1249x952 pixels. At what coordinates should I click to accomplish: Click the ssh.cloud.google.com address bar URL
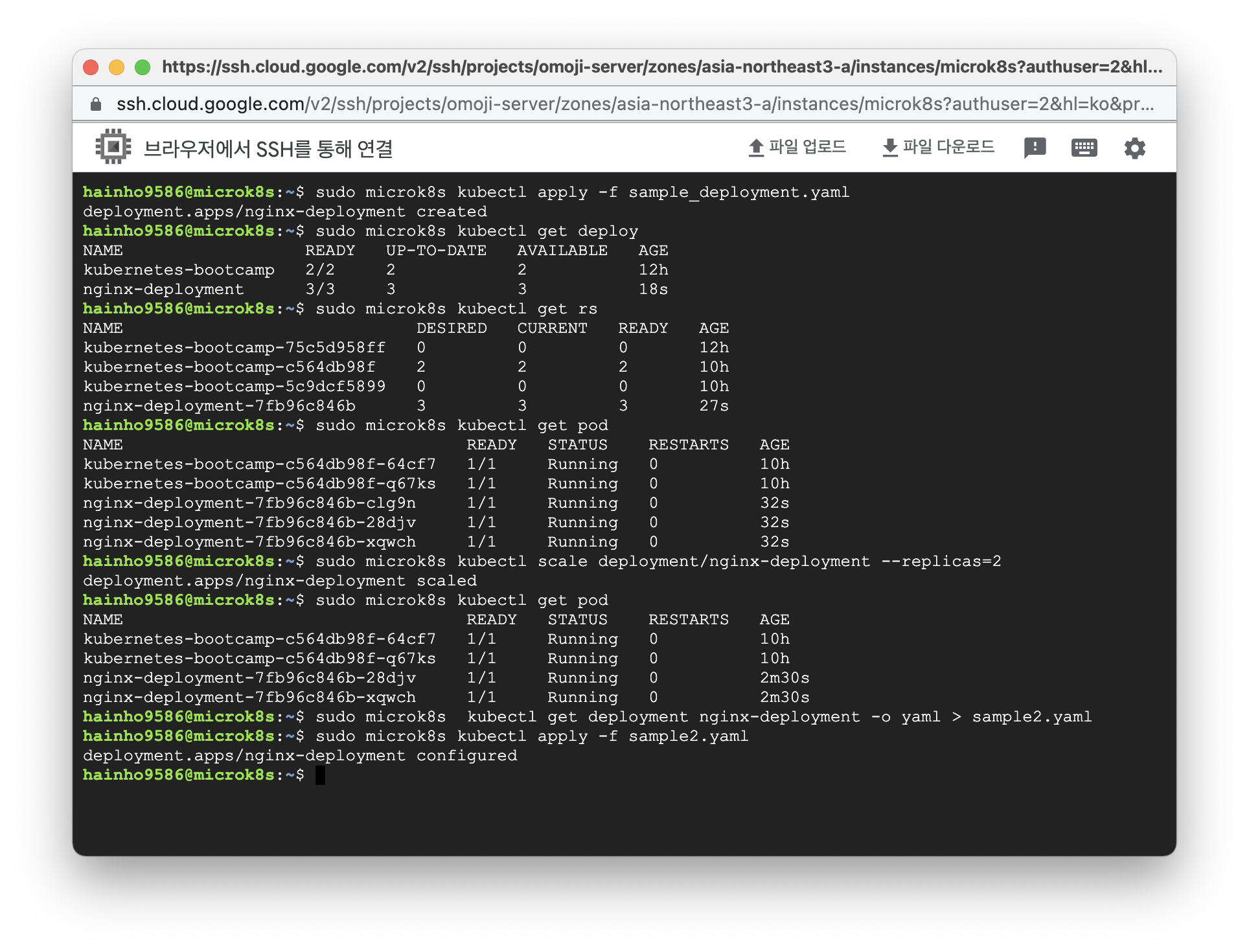635,104
